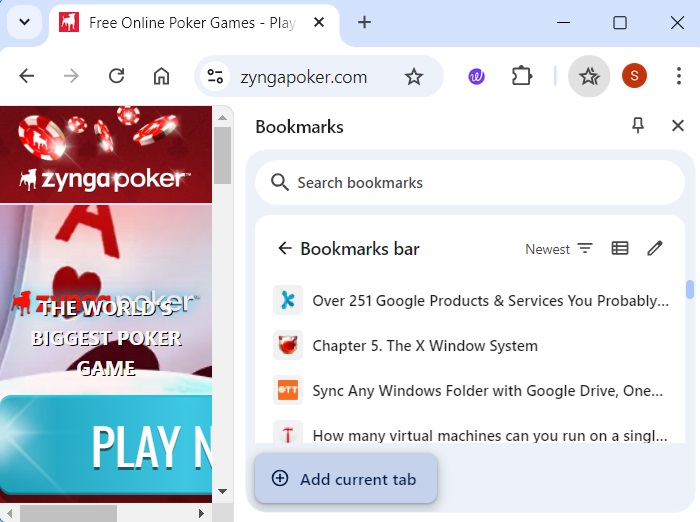Click the Search bookmarks field
The height and width of the screenshot is (522, 700).
[x=470, y=183]
